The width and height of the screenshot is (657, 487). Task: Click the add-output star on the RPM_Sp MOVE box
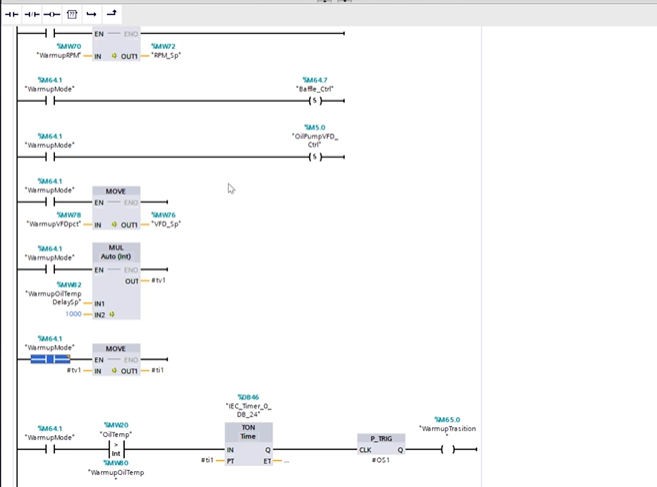pos(114,56)
